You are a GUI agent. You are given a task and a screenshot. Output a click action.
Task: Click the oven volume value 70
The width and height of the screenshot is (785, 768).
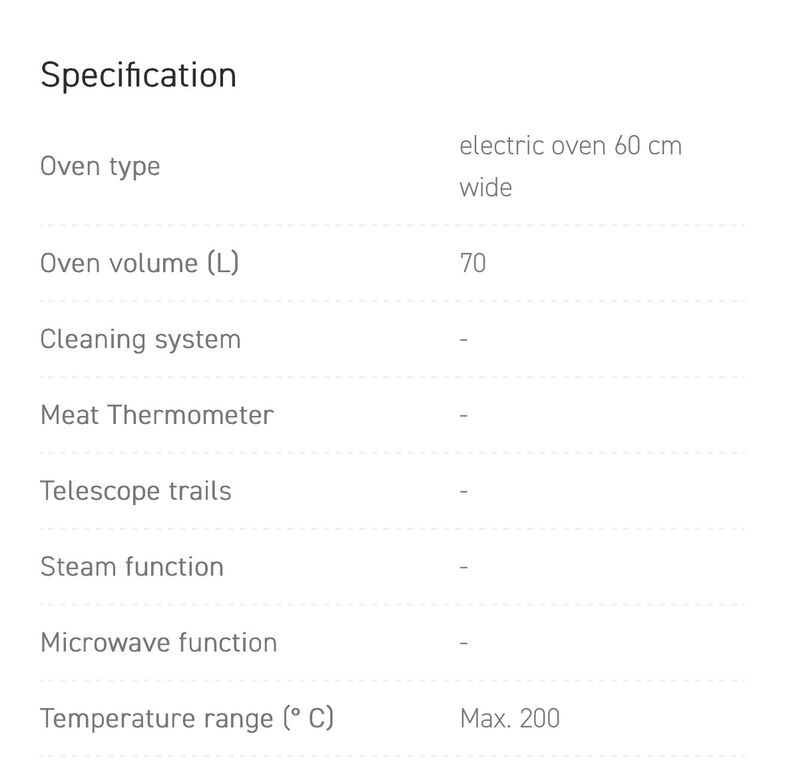[473, 263]
